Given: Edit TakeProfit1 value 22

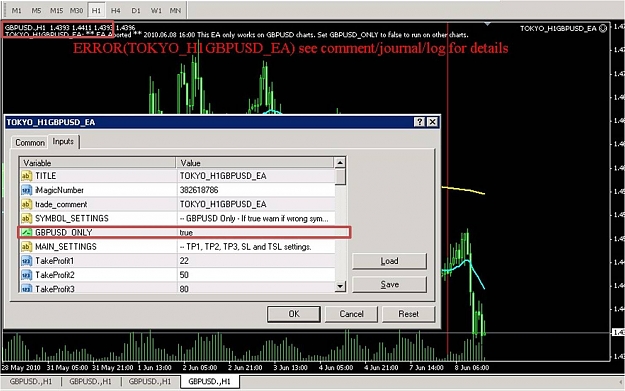Looking at the screenshot, I should click(x=256, y=261).
